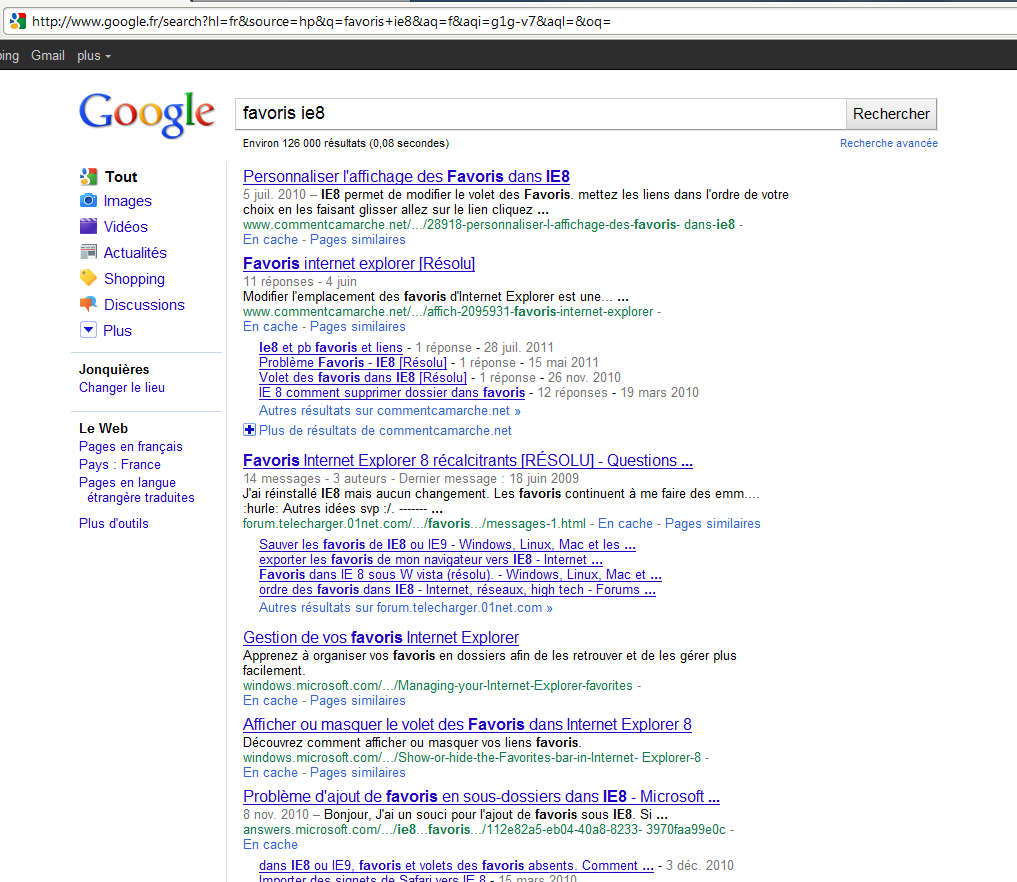This screenshot has height=882, width=1017.
Task: Click the forum.telecharger.01net.com green URL
Action: (414, 523)
